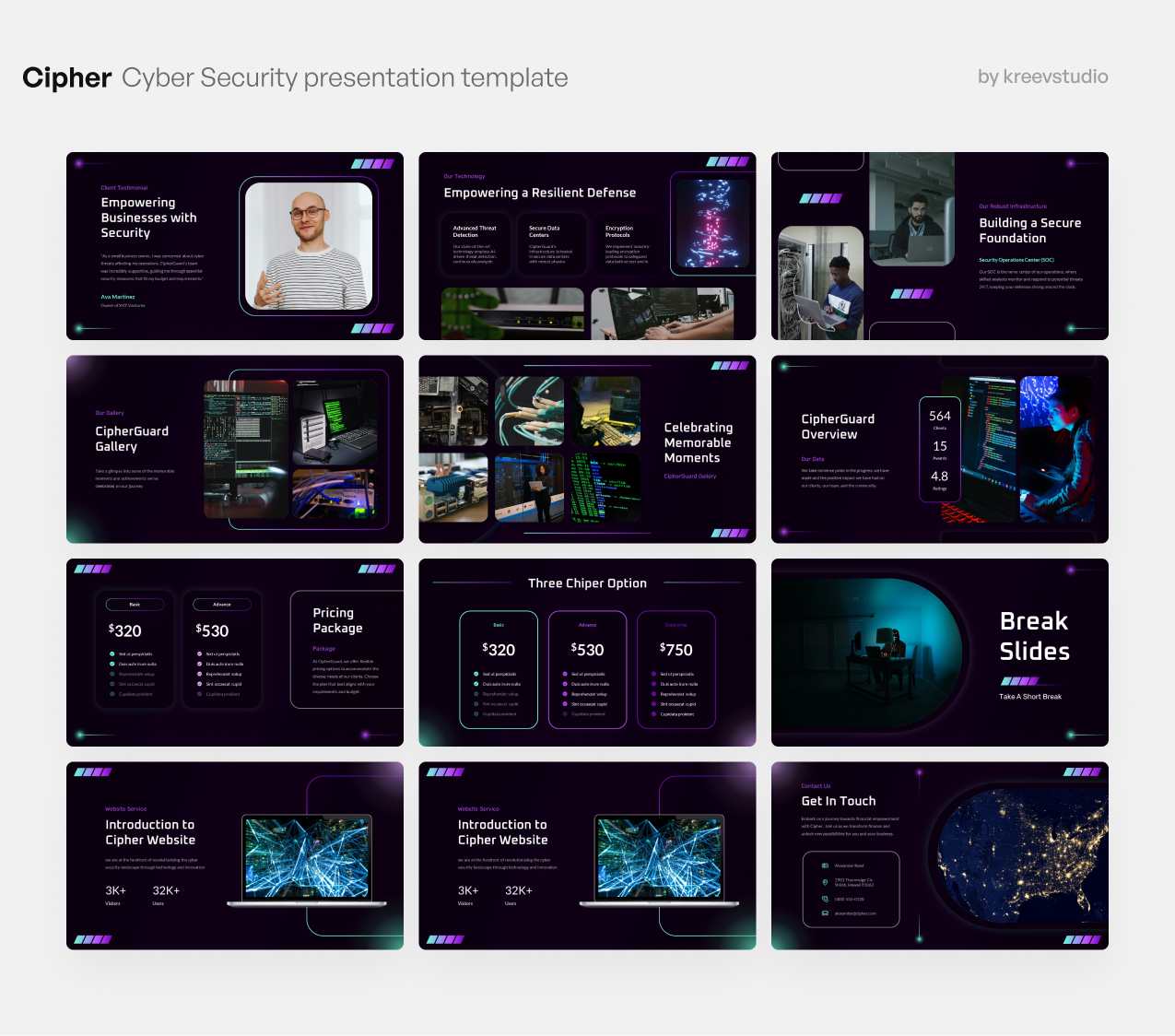Click the gradient stripe logo on the Break Slides corner
Screen dimensions: 1175x1036
(1021, 680)
